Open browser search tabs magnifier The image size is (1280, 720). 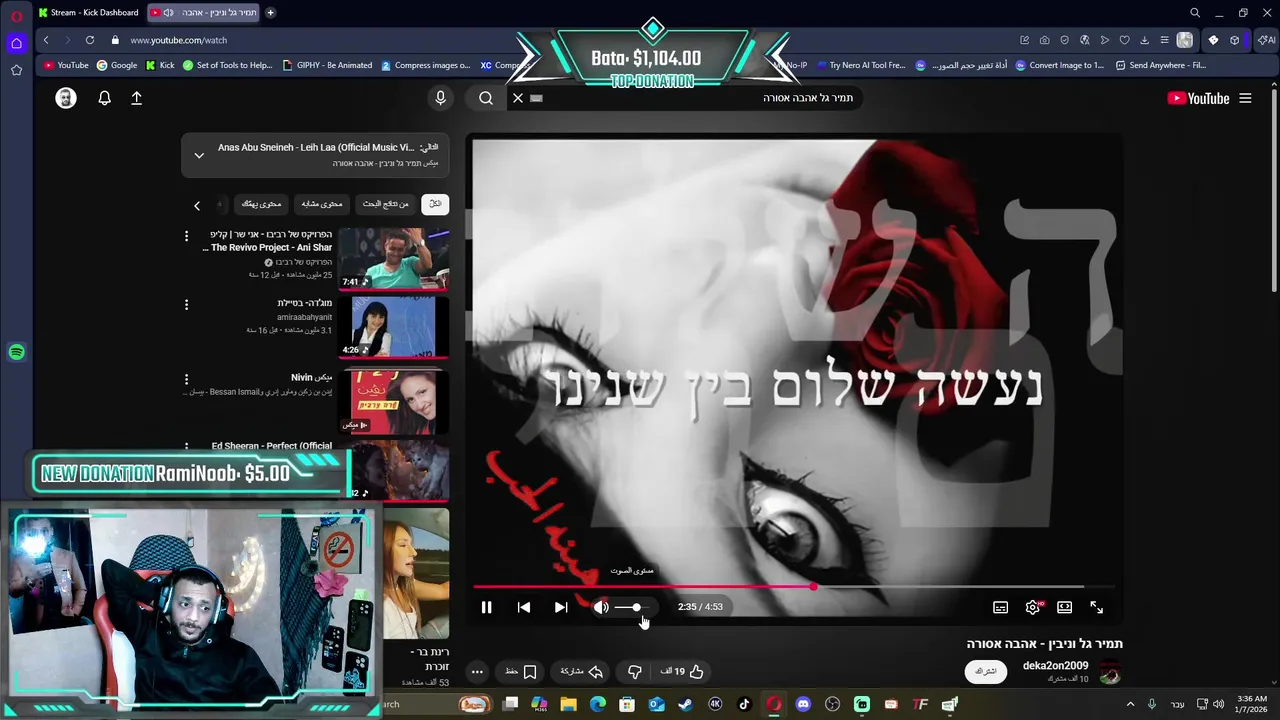(1194, 13)
